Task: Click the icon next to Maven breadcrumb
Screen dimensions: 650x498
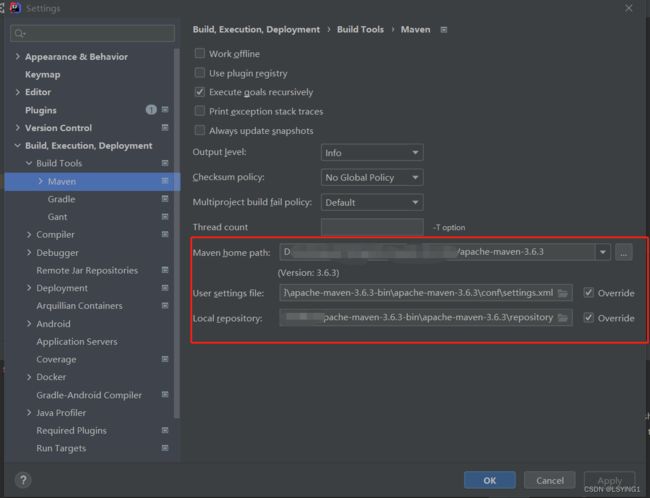Action: (x=444, y=30)
